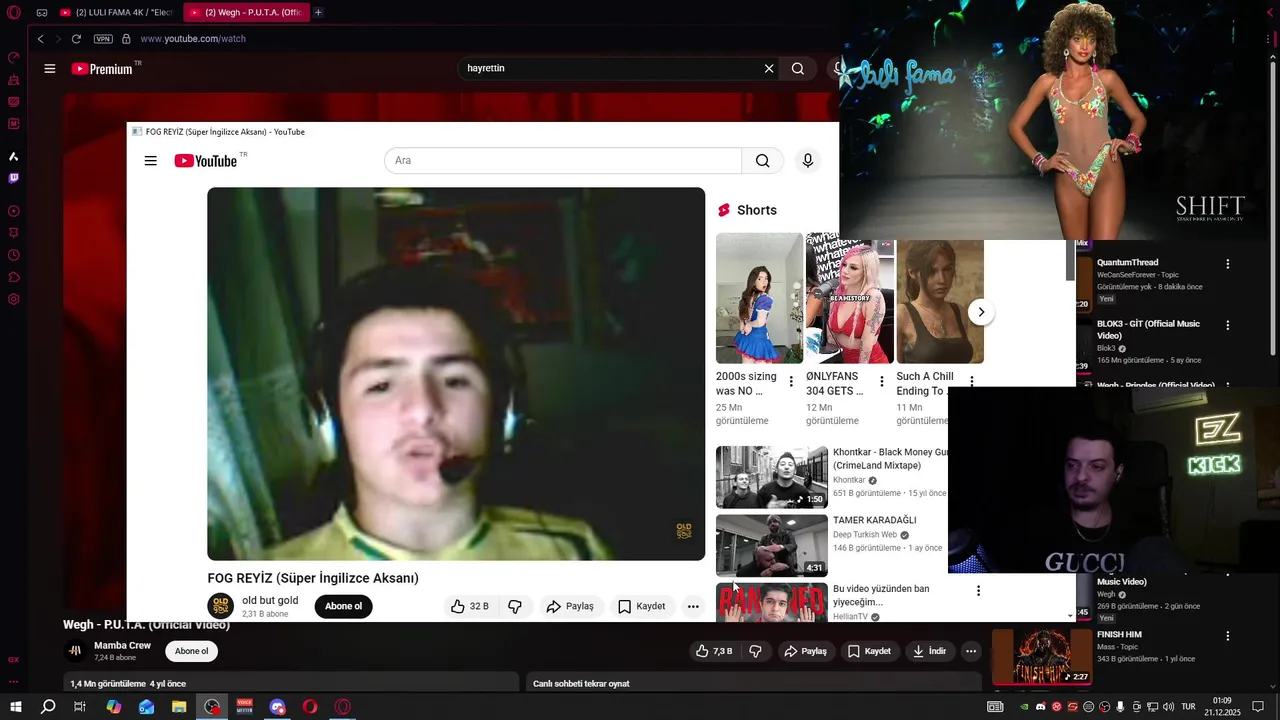Search YouTube for 'hayrettin' magnifier button
Image resolution: width=1280 pixels, height=720 pixels.
(x=798, y=69)
